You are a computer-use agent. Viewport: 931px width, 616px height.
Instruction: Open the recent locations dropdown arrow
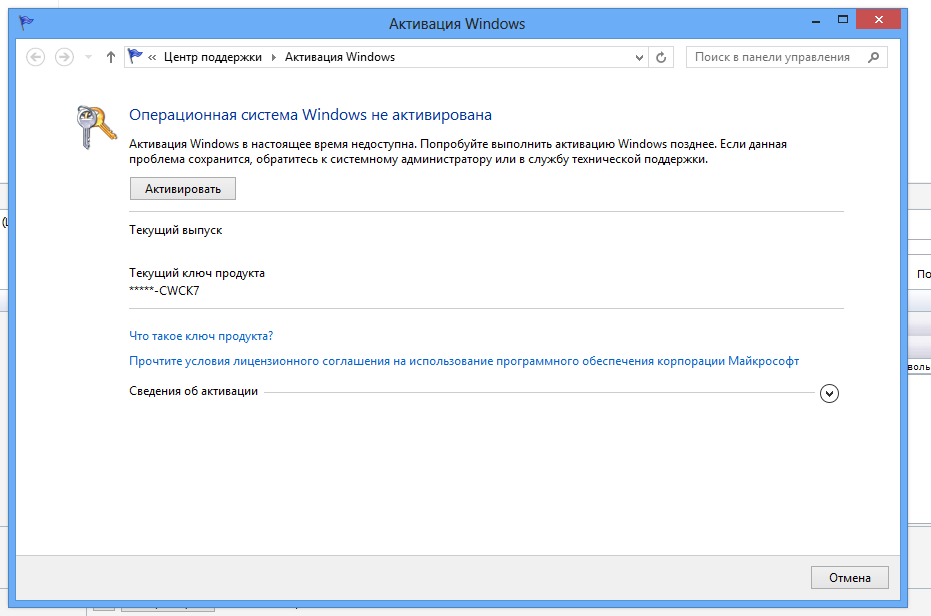88,58
